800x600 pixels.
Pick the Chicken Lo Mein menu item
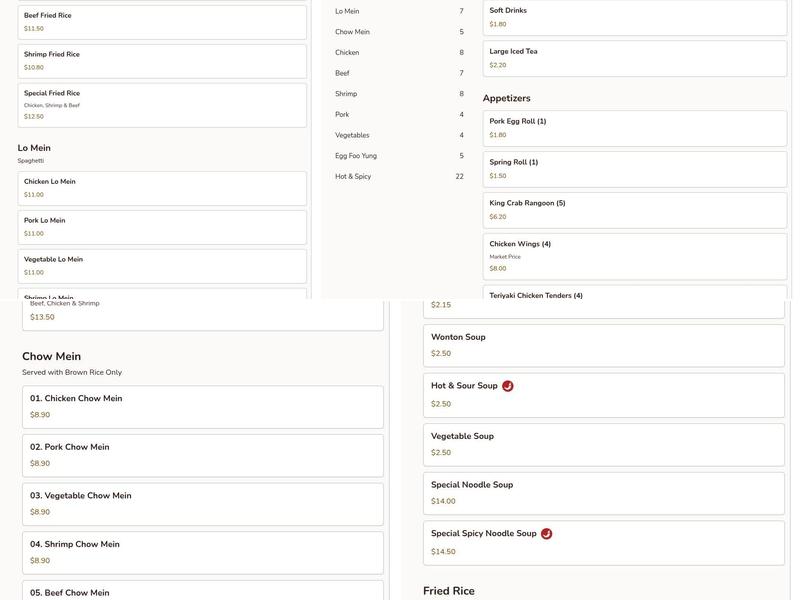click(163, 188)
